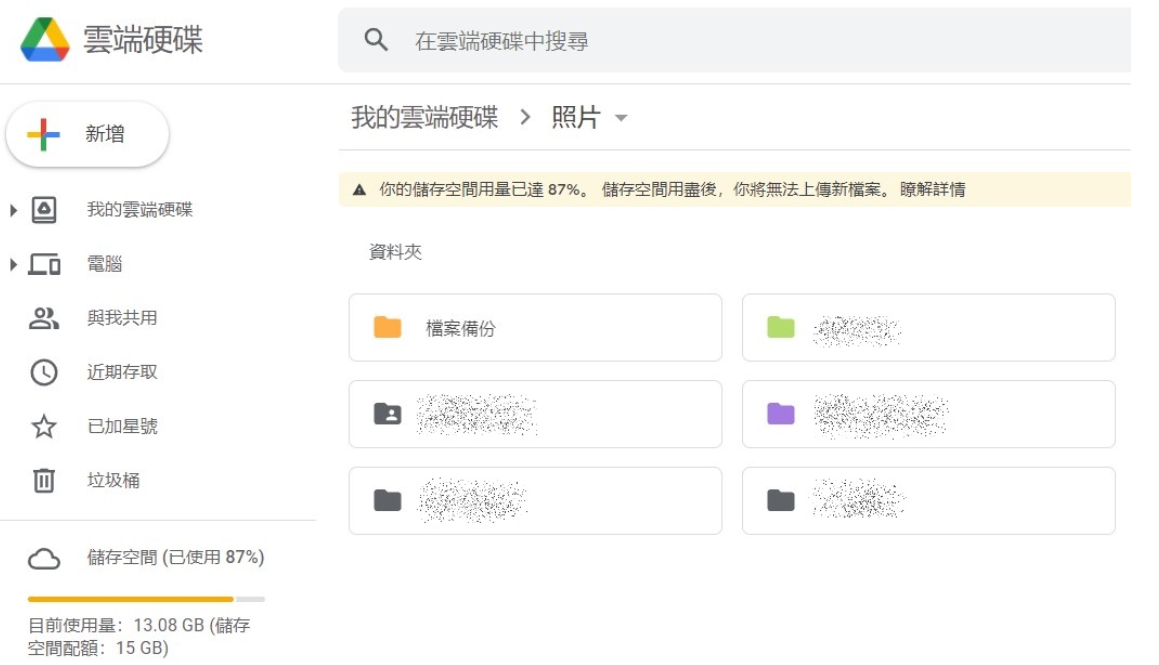Image resolution: width=1159 pixels, height=665 pixels.
Task: Expand the 我的雲端硬碟 tree arrow
Action: 14,211
